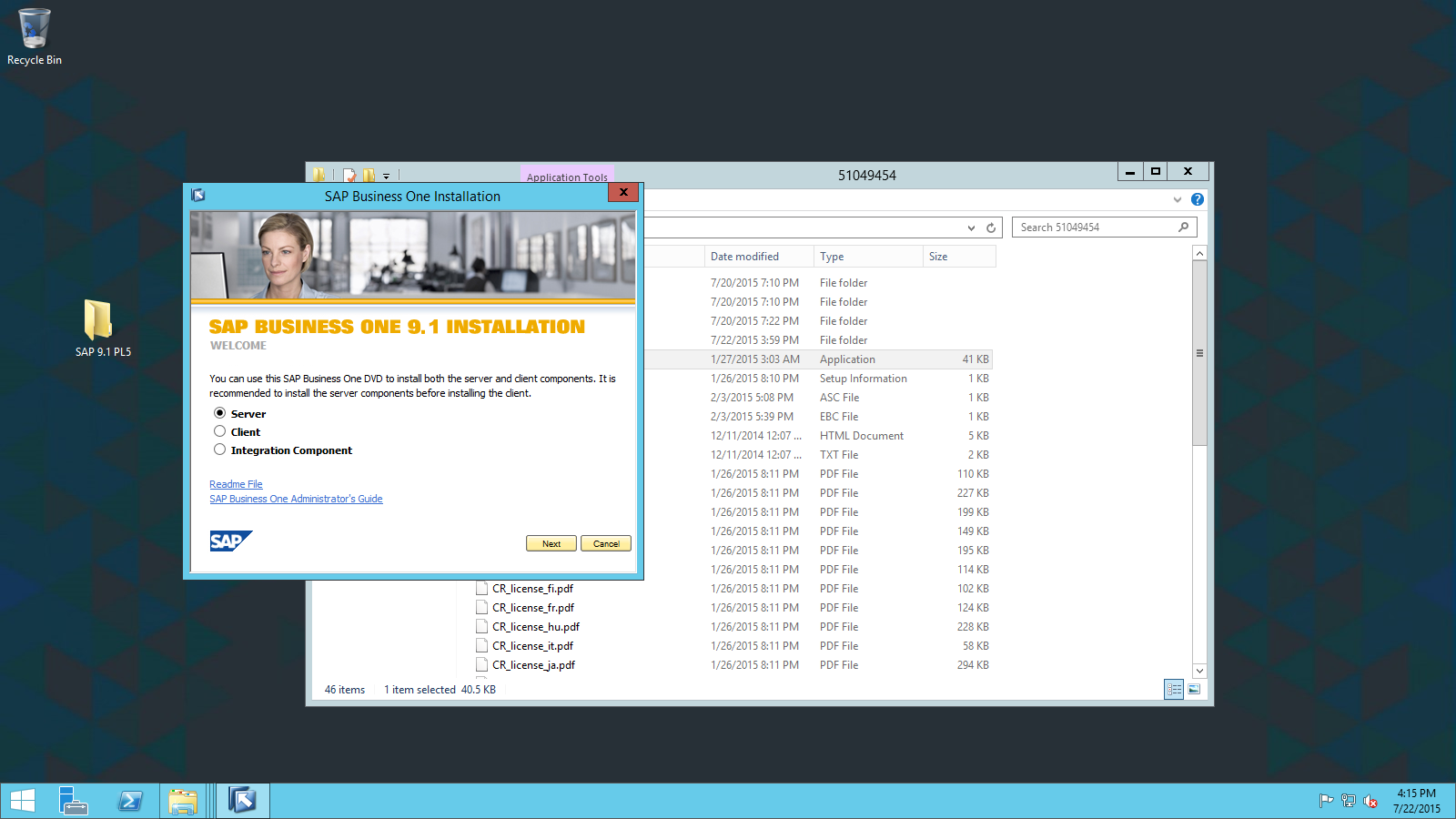Viewport: 1456px width, 819px height.
Task: Open the taskbar clock showing 4:15 PM
Action: (1416, 801)
